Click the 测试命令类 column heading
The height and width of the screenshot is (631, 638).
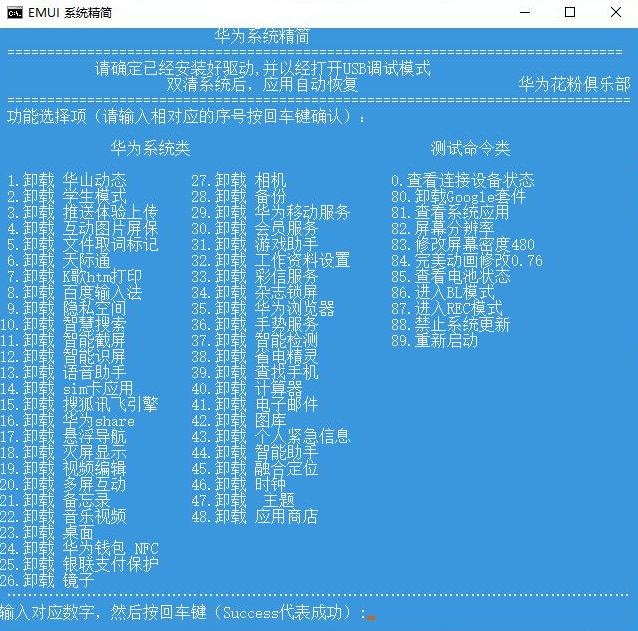point(470,149)
